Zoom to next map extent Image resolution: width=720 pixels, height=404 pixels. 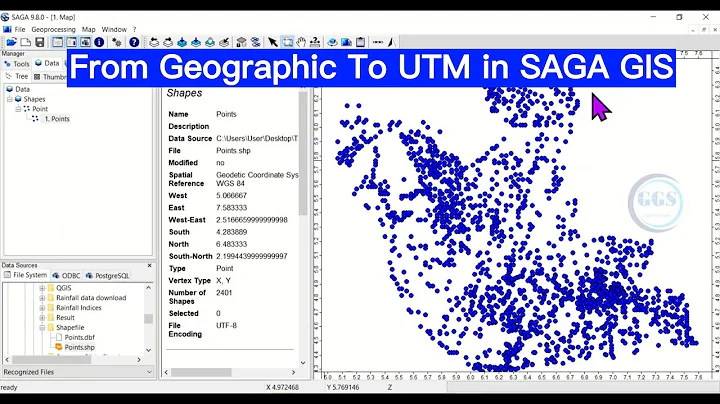[168, 42]
